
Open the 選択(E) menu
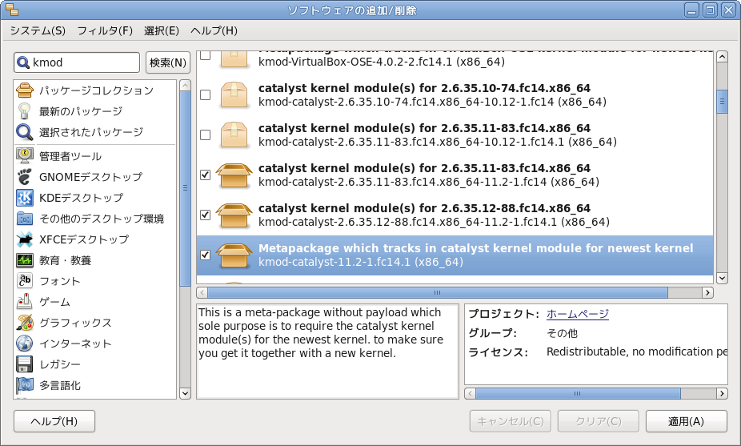[162, 31]
